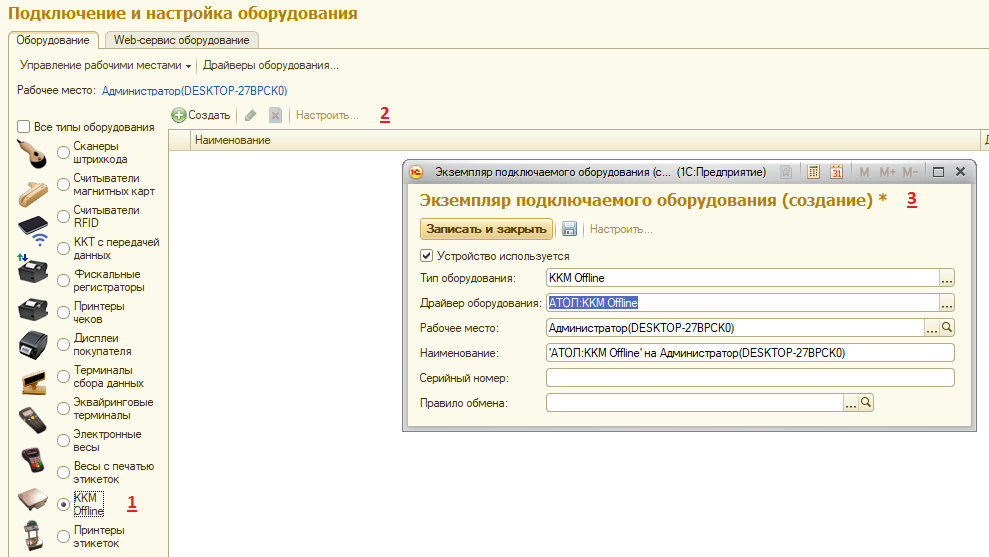Click the Эквайринговые терминалы card terminal icon
Viewport: 989px width, 557px height.
[x=33, y=460]
